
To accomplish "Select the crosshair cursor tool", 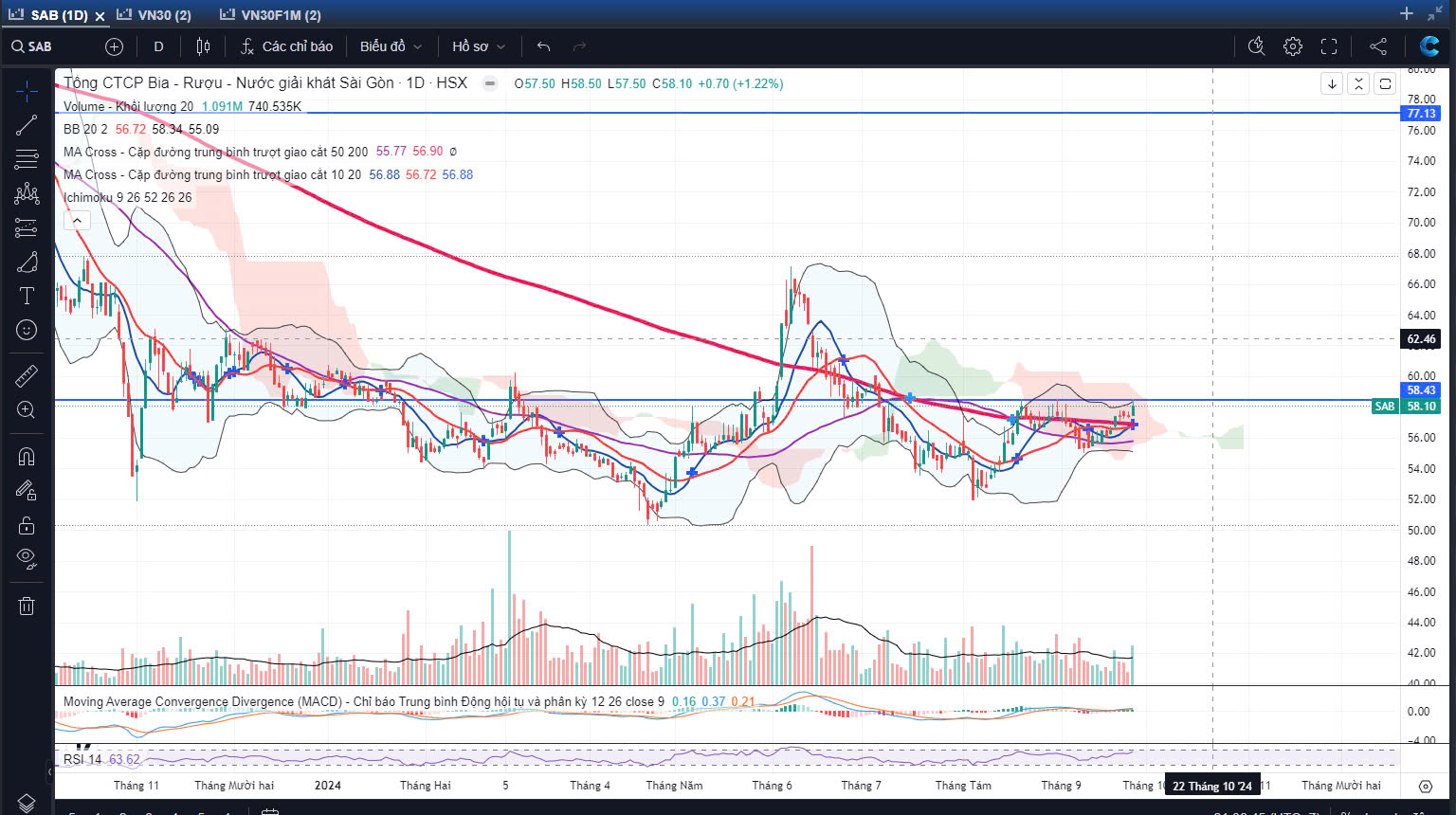I will point(27,91).
